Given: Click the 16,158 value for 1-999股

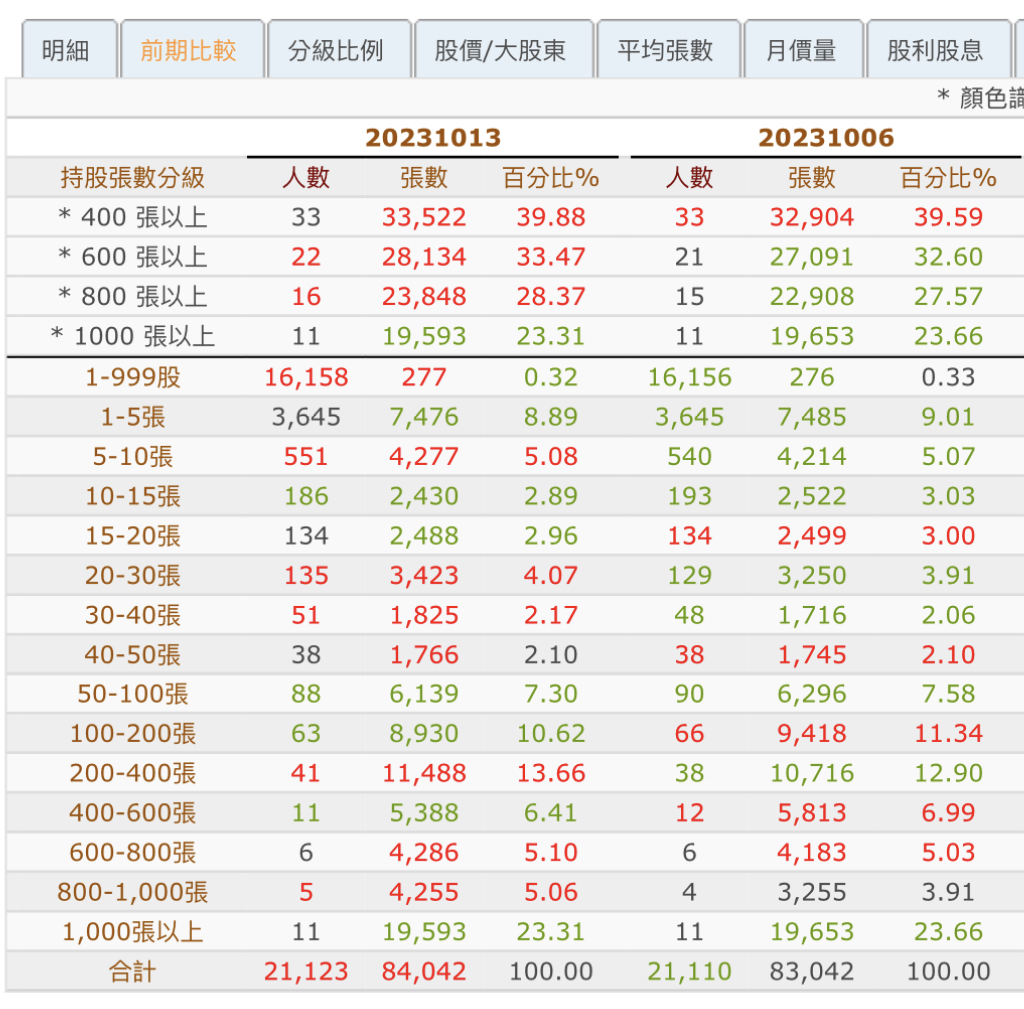Looking at the screenshot, I should coord(306,377).
